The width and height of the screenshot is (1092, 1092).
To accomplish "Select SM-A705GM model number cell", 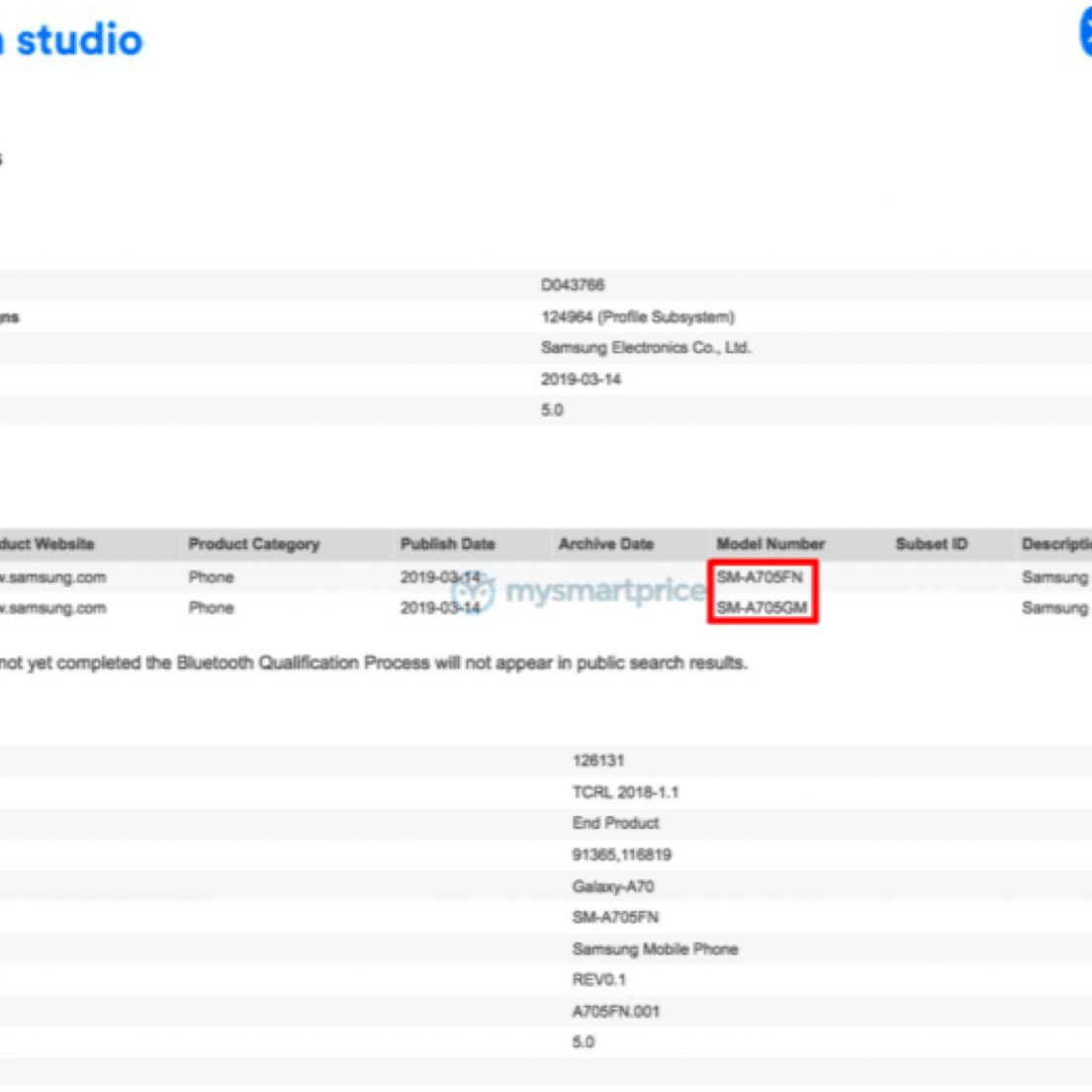I will [x=762, y=607].
